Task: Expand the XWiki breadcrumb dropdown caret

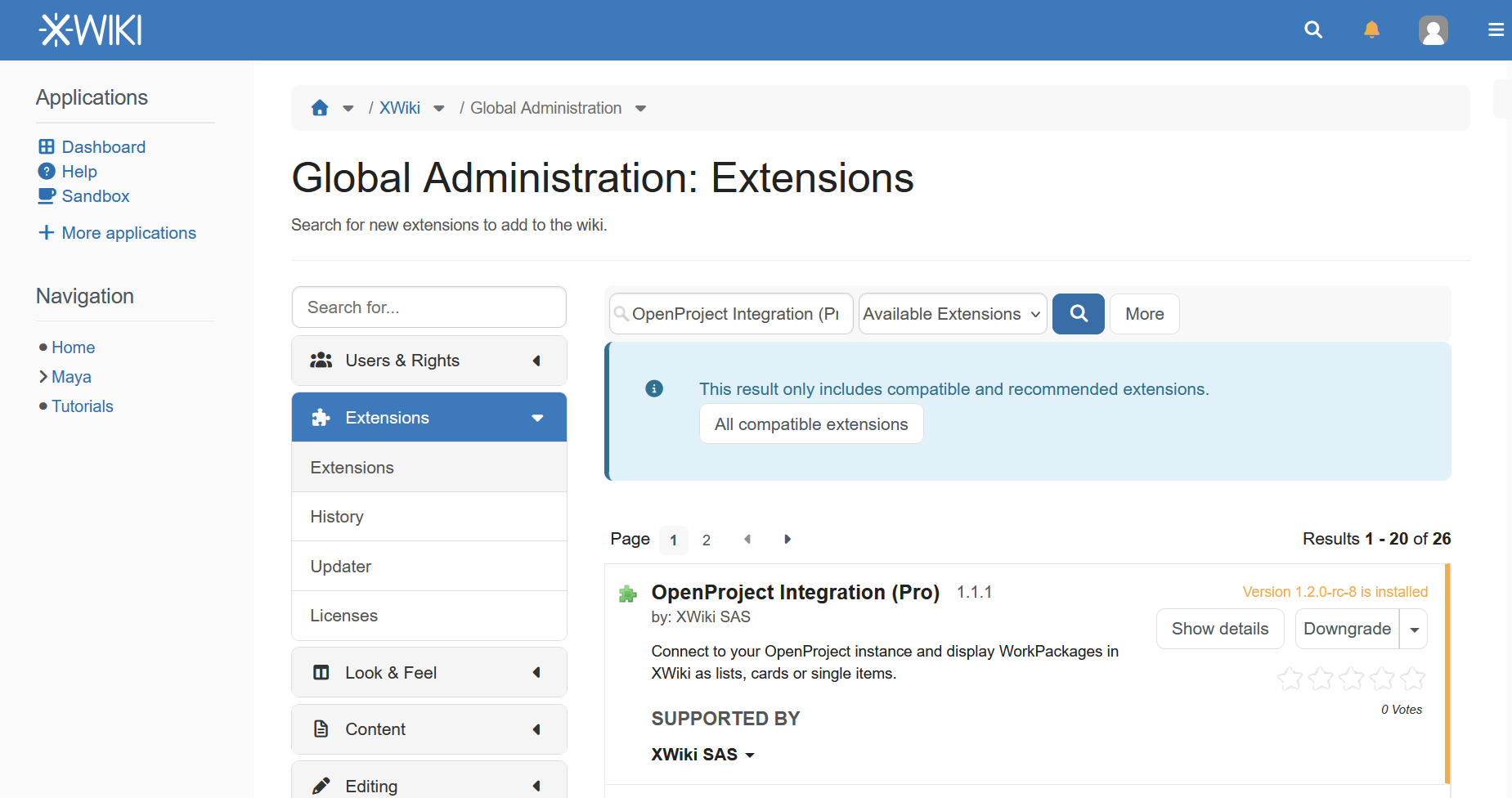Action: 439,109
